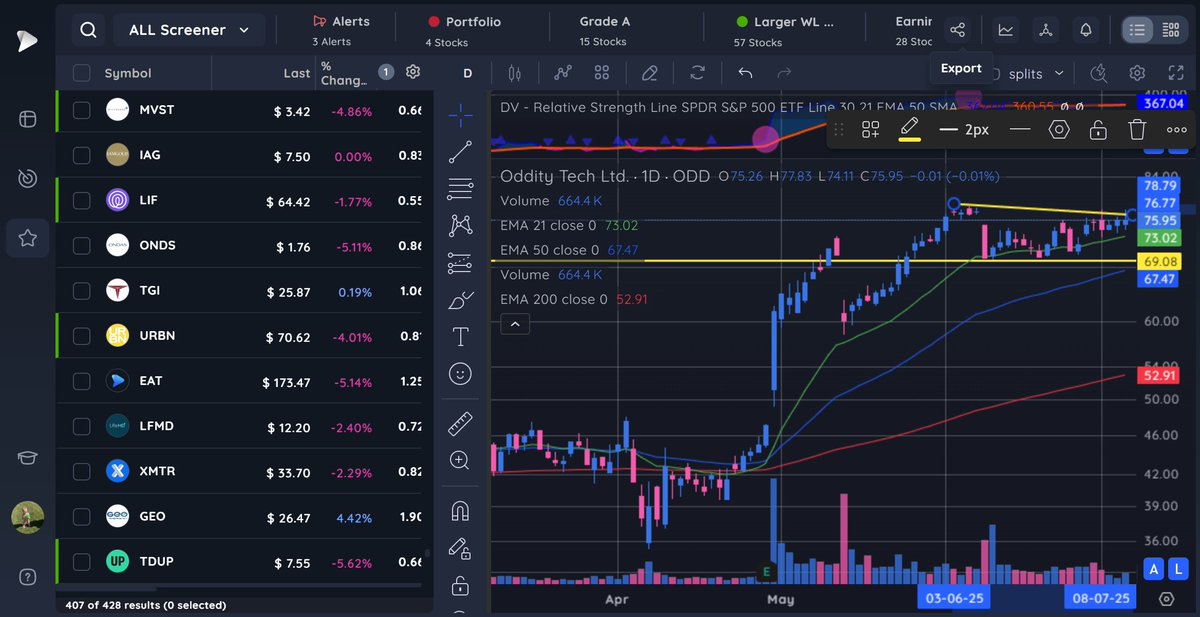Open the line chart view icon
This screenshot has height=617, width=1200.
click(1006, 30)
